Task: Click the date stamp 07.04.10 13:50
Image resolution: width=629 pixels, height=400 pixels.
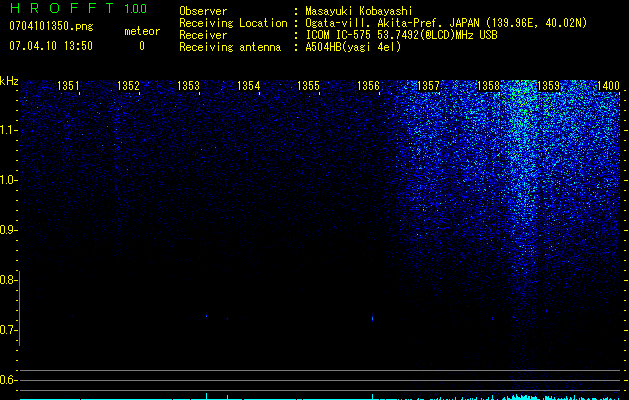Action: tap(51, 46)
